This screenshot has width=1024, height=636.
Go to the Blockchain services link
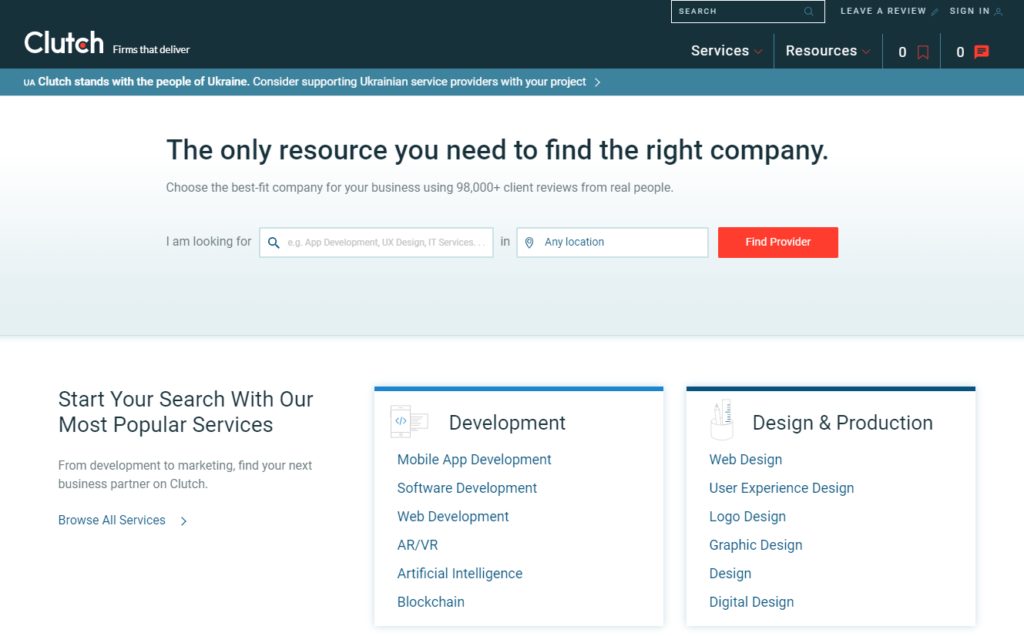pos(430,602)
